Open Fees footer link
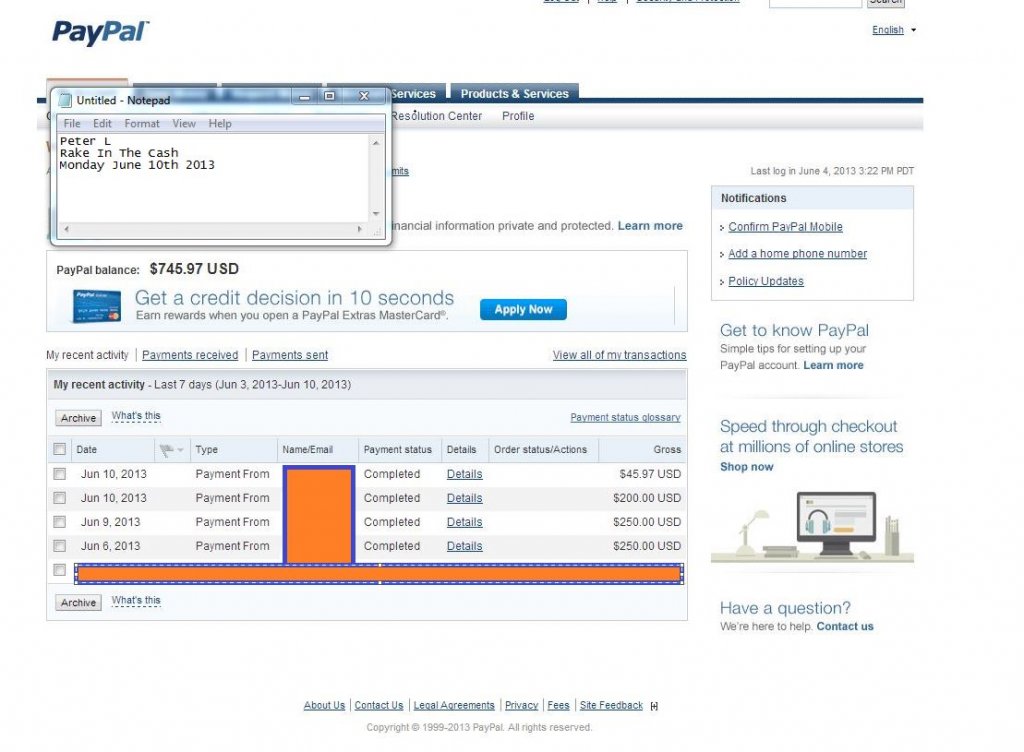This screenshot has width=1024, height=752. tap(558, 706)
